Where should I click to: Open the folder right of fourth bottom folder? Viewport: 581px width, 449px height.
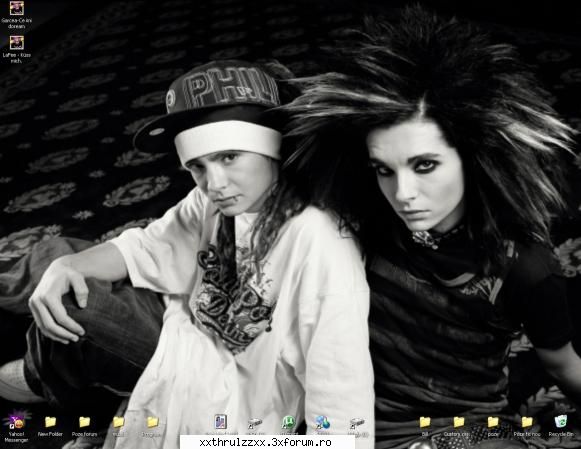153,422
